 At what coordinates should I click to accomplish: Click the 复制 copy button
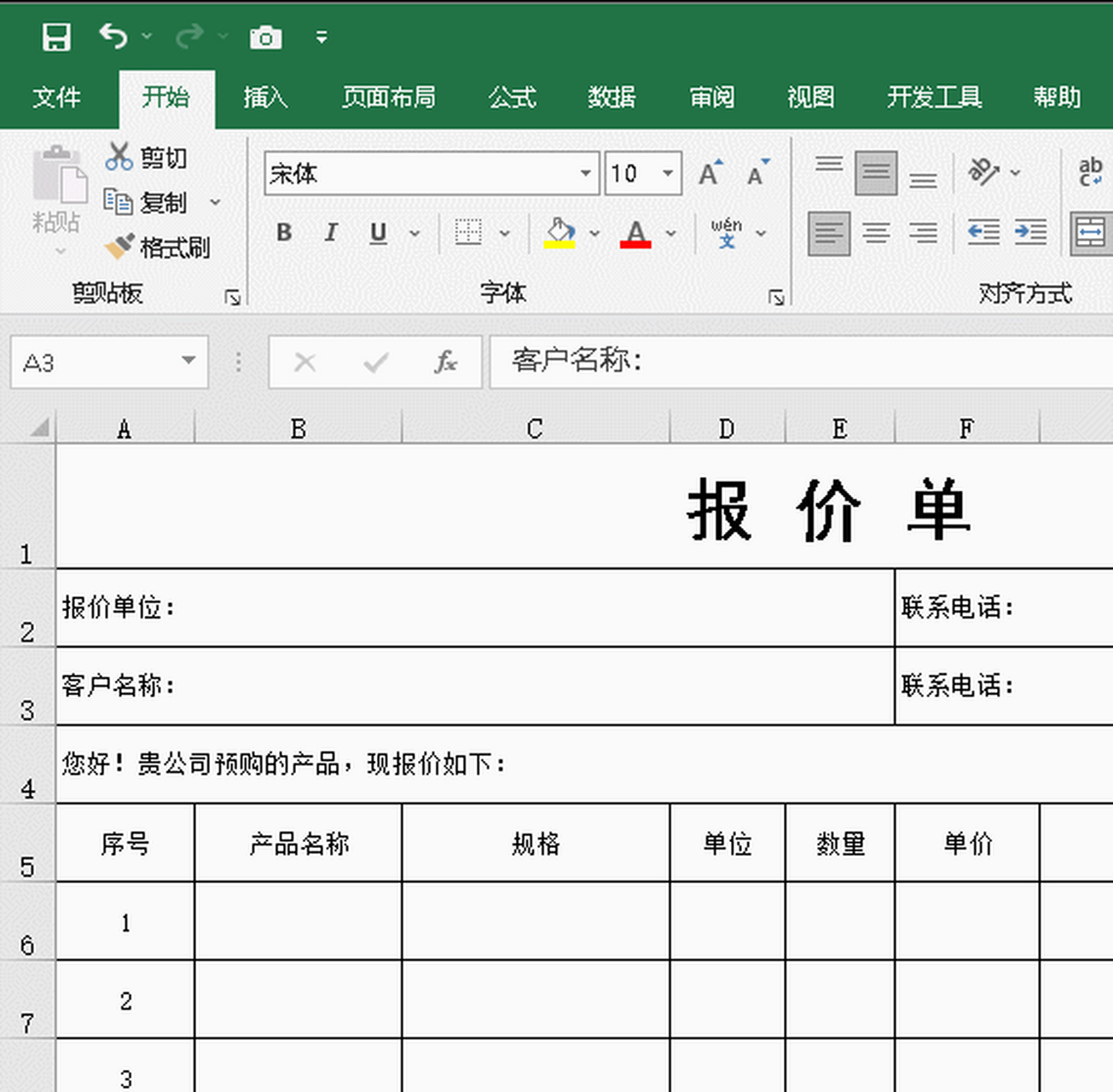click(145, 202)
